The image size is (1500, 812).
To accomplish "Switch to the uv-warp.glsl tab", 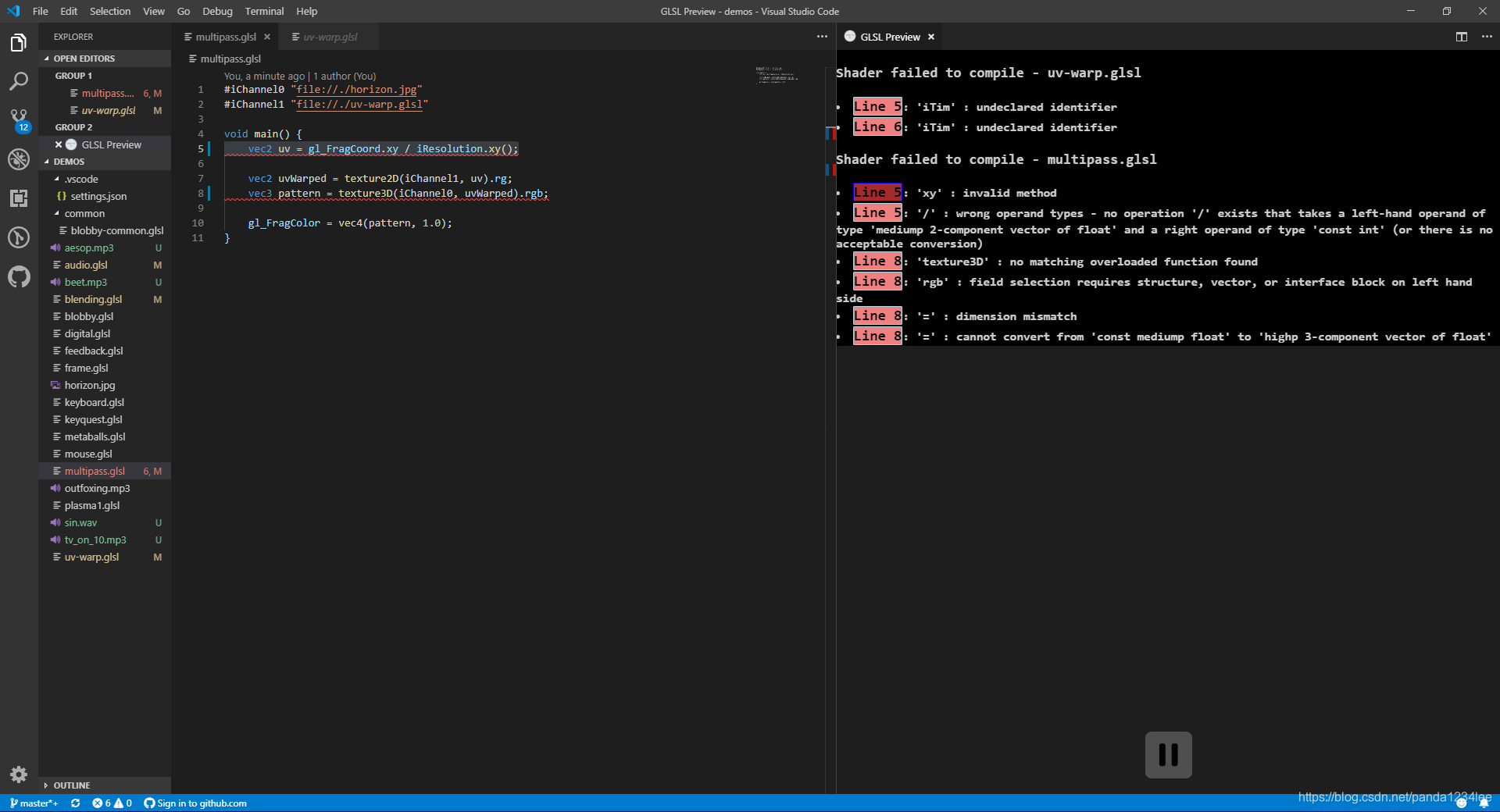I will [330, 37].
